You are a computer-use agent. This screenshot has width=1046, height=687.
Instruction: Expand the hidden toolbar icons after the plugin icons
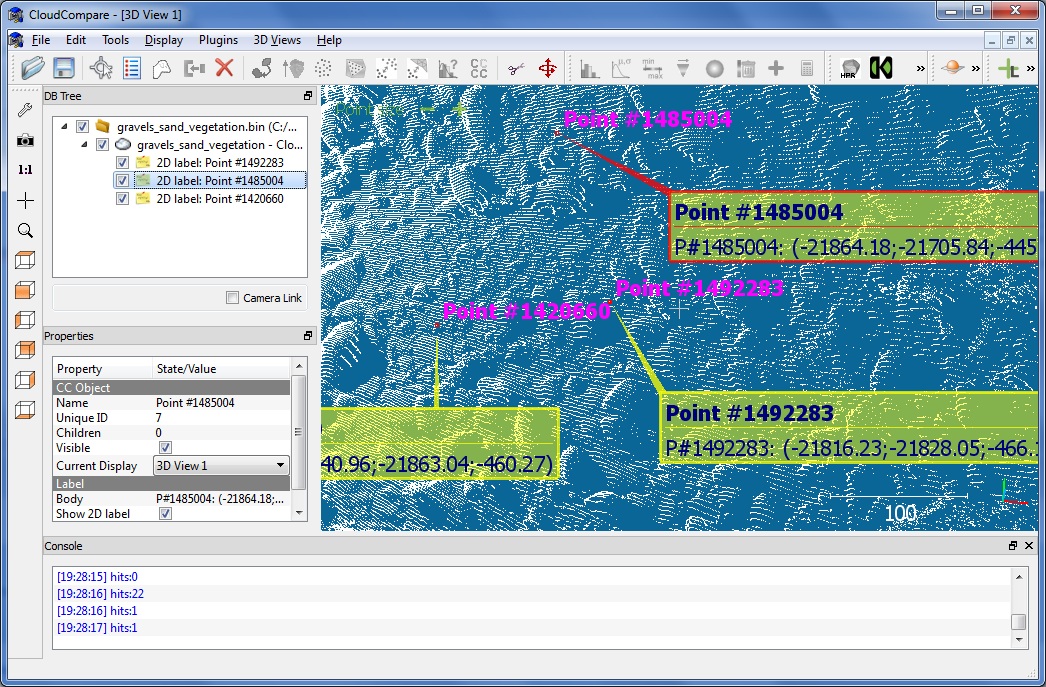920,68
